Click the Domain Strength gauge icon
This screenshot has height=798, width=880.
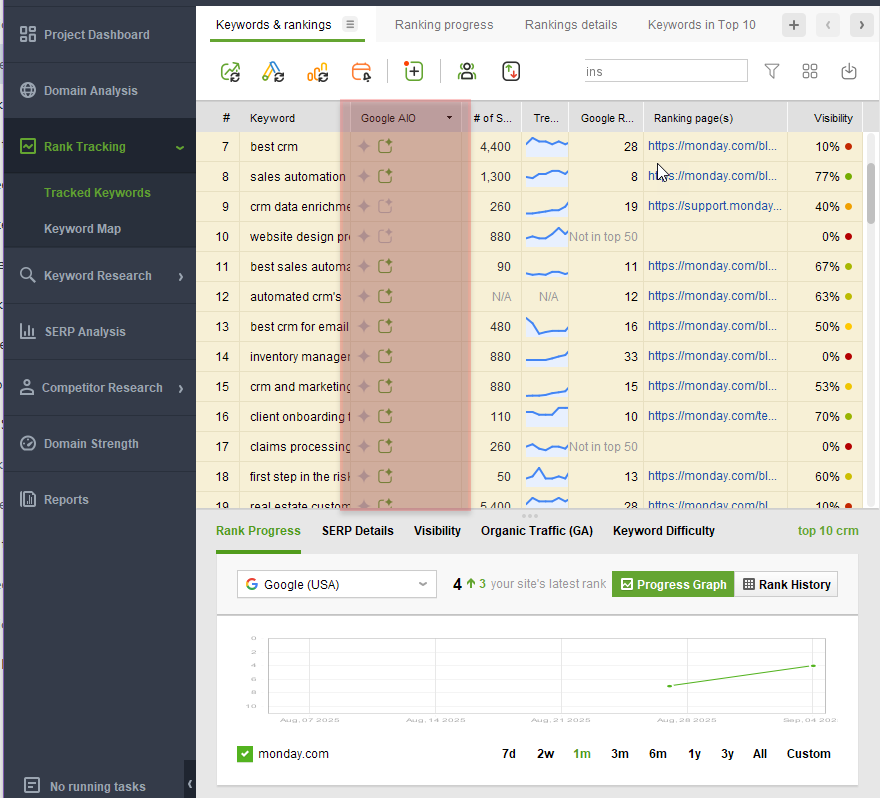point(28,443)
